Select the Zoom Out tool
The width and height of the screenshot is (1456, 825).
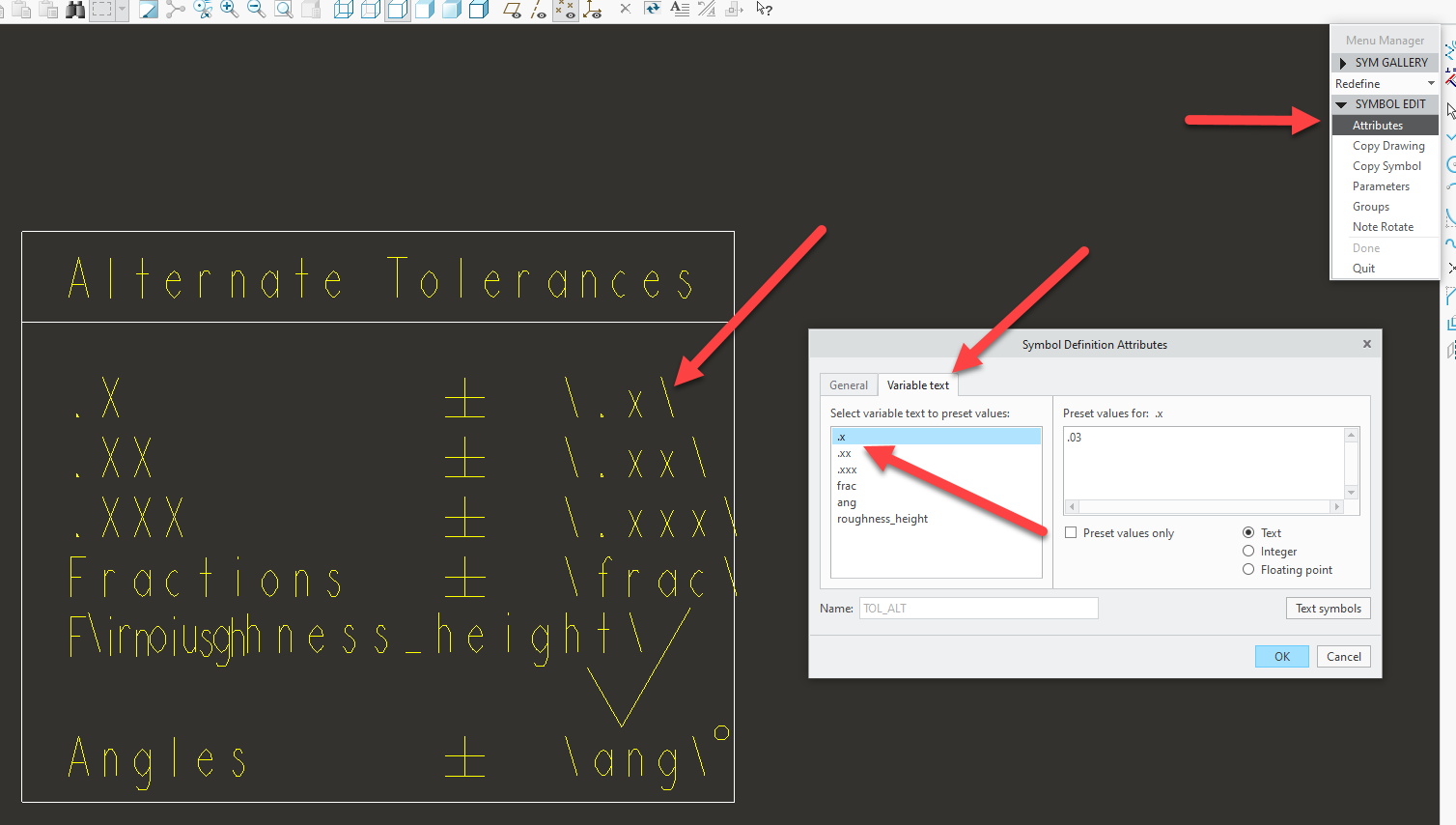255,11
